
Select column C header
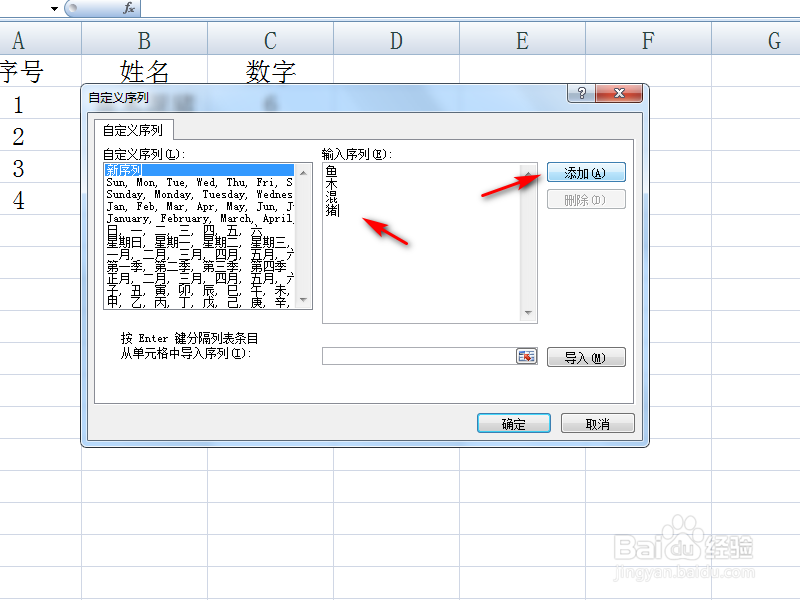coord(270,40)
